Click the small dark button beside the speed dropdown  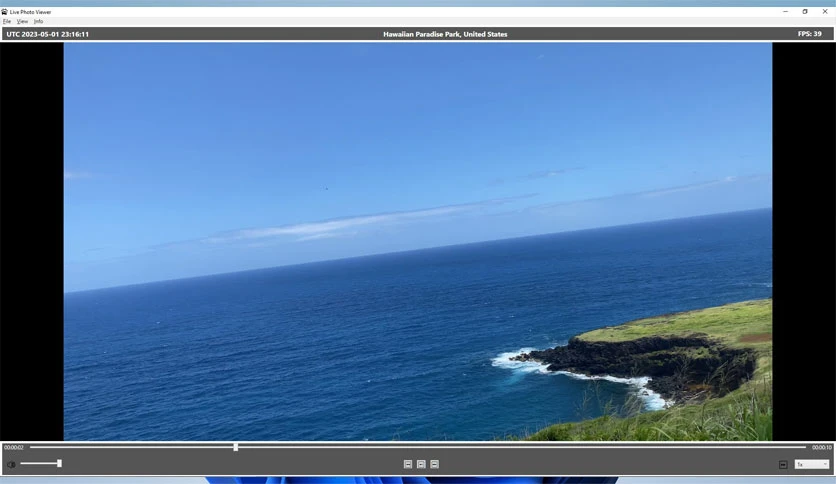pos(783,465)
